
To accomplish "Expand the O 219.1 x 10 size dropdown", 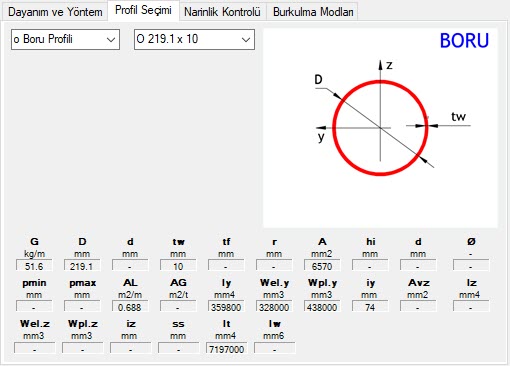I will tap(194, 39).
